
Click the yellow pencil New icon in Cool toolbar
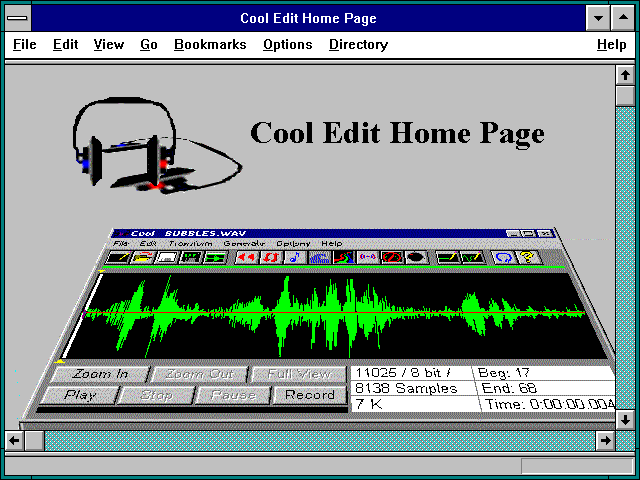pos(118,258)
